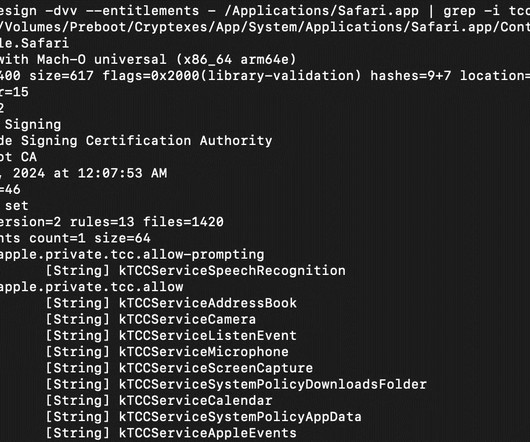Click the kTCCServiceScreenCapture entry
Screen dimensions: 530x442
click(x=216, y=368)
